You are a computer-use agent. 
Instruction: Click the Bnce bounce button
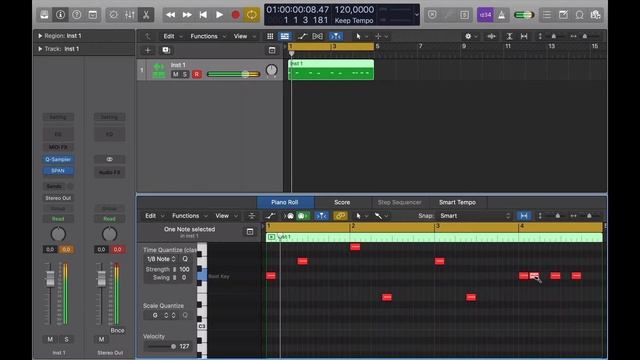pos(117,331)
